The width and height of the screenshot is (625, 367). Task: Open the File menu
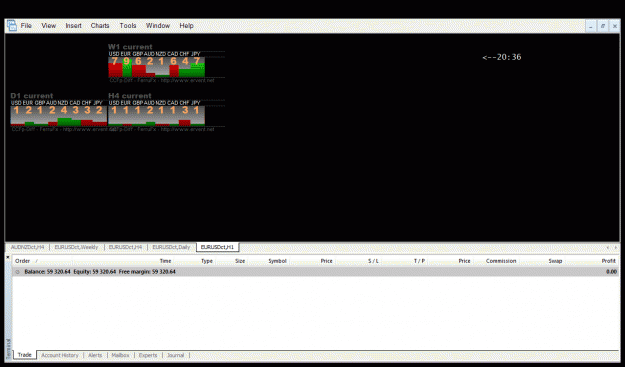click(x=26, y=26)
